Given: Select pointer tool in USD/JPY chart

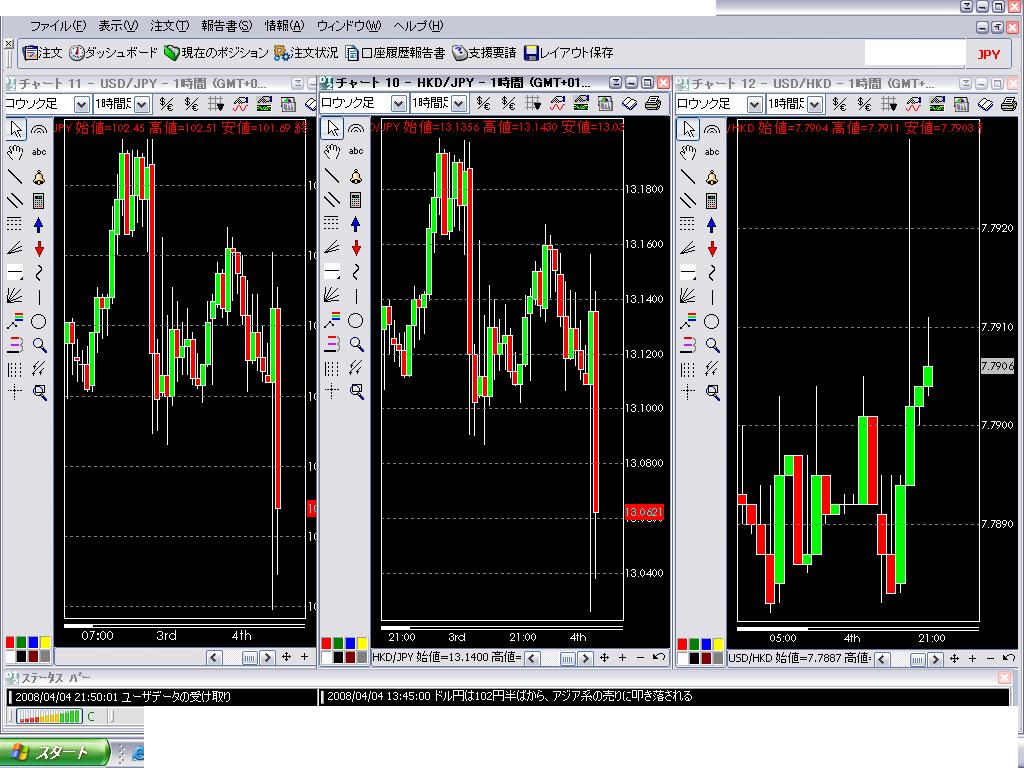Looking at the screenshot, I should pos(16,129).
